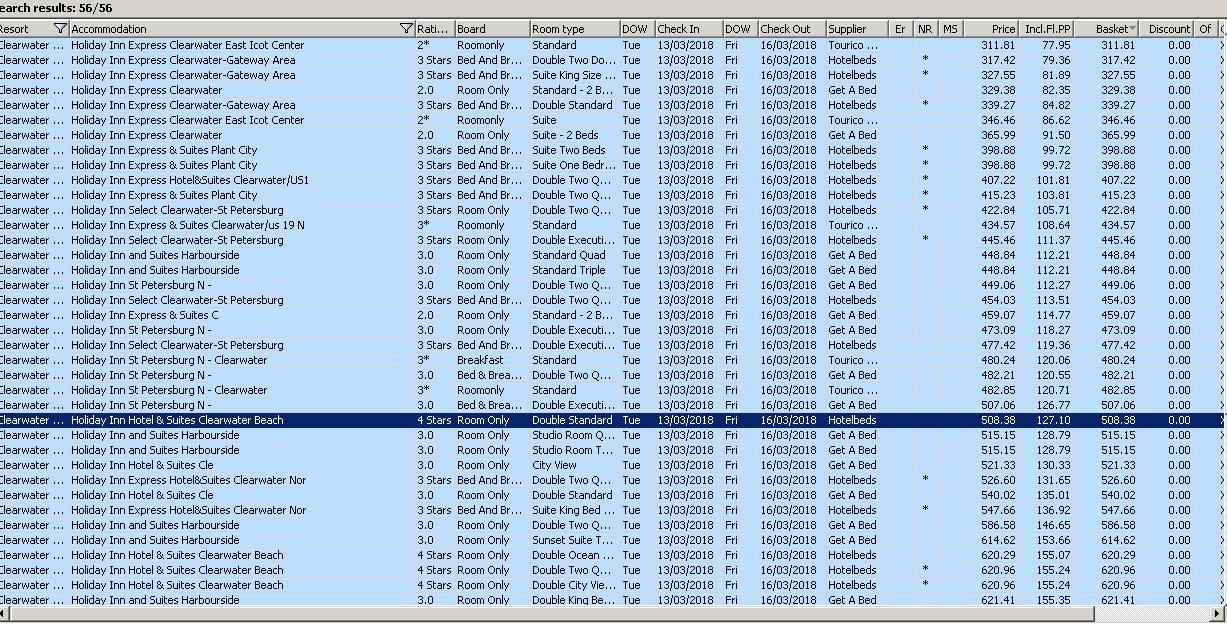
Task: Sort by the Supplier column header
Action: tap(857, 29)
